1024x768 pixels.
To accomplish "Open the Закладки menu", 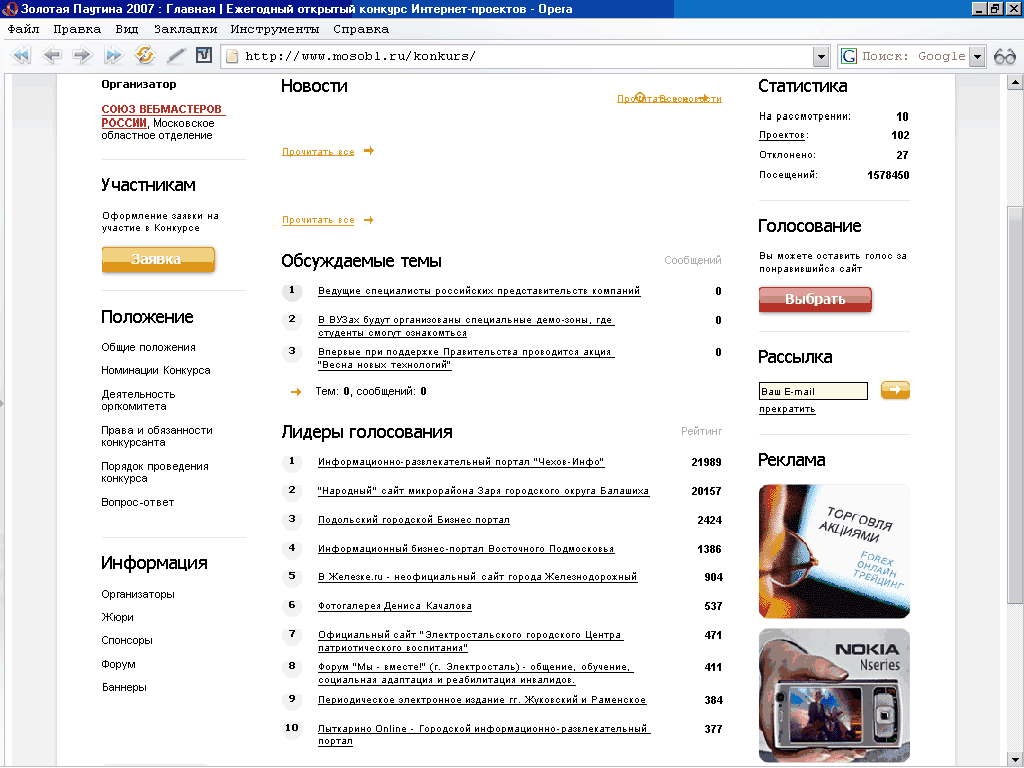I will tap(185, 29).
